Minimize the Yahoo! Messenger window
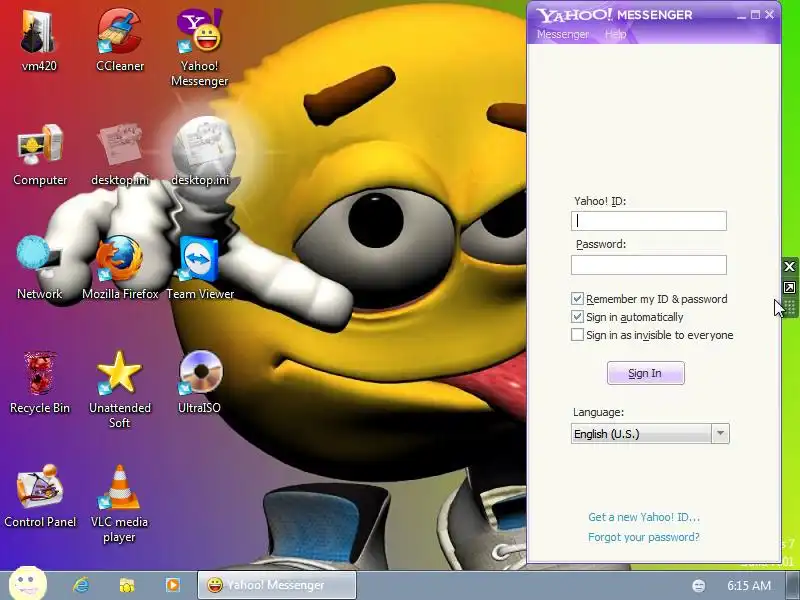Image resolution: width=800 pixels, height=600 pixels. (741, 15)
